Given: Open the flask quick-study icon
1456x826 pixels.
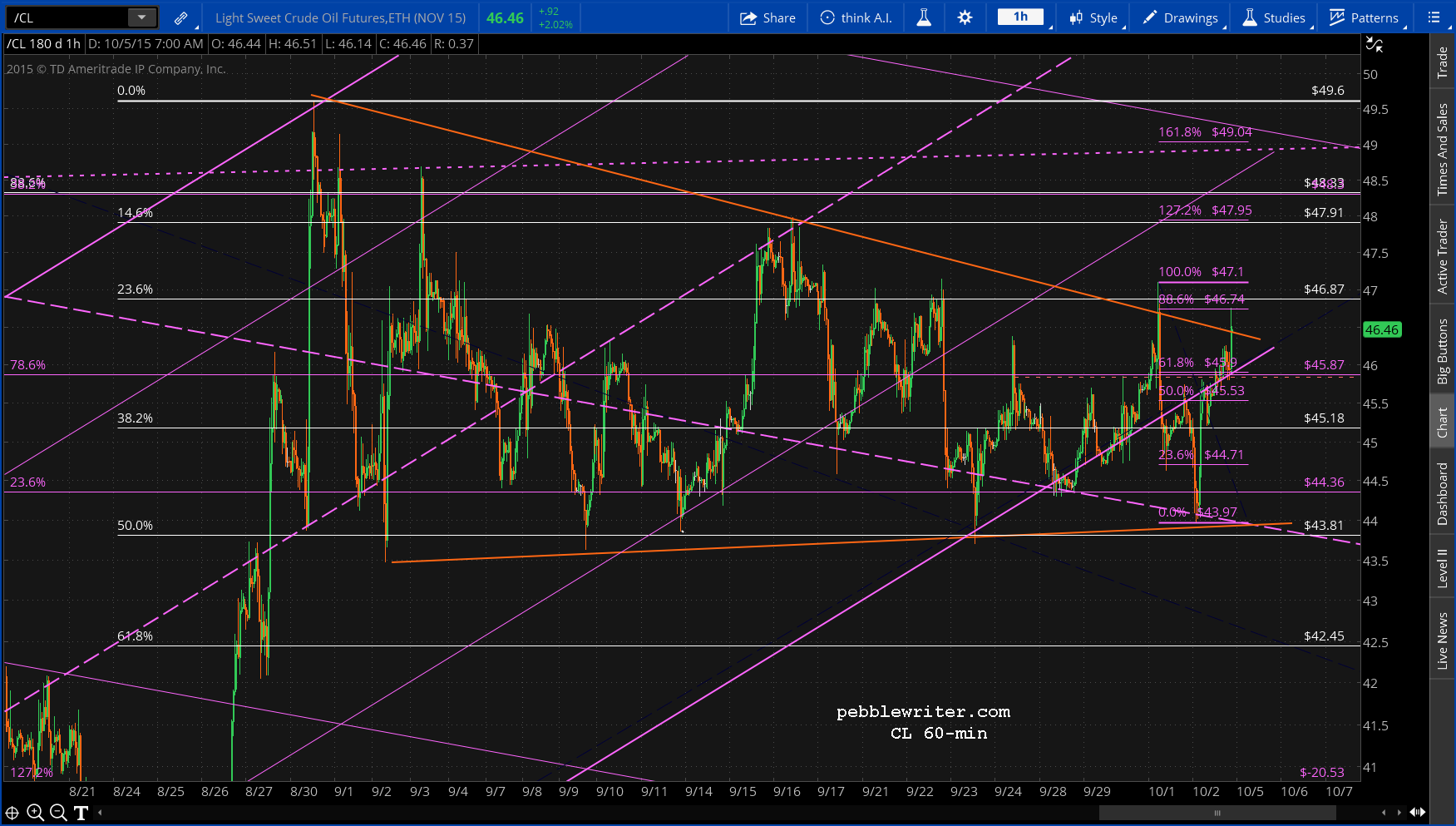Looking at the screenshot, I should [924, 17].
